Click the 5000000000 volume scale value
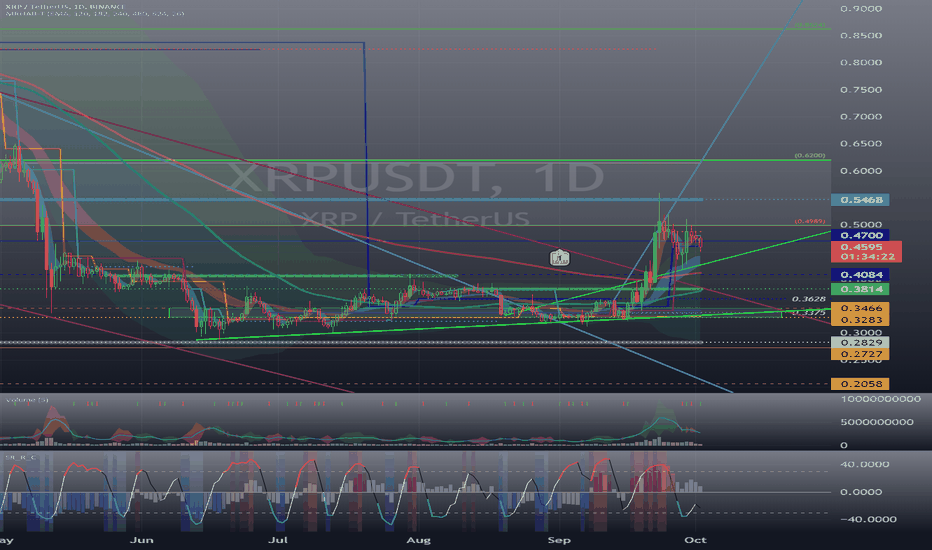Viewport: 932px width, 550px height. point(877,422)
